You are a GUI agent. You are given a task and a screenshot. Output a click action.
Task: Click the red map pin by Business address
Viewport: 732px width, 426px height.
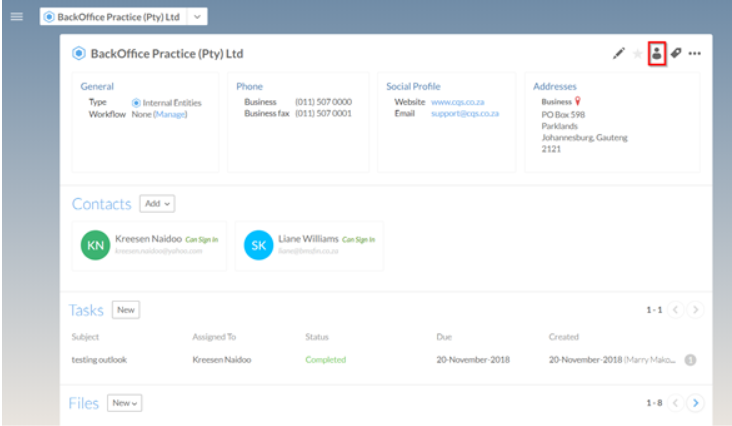tap(577, 101)
